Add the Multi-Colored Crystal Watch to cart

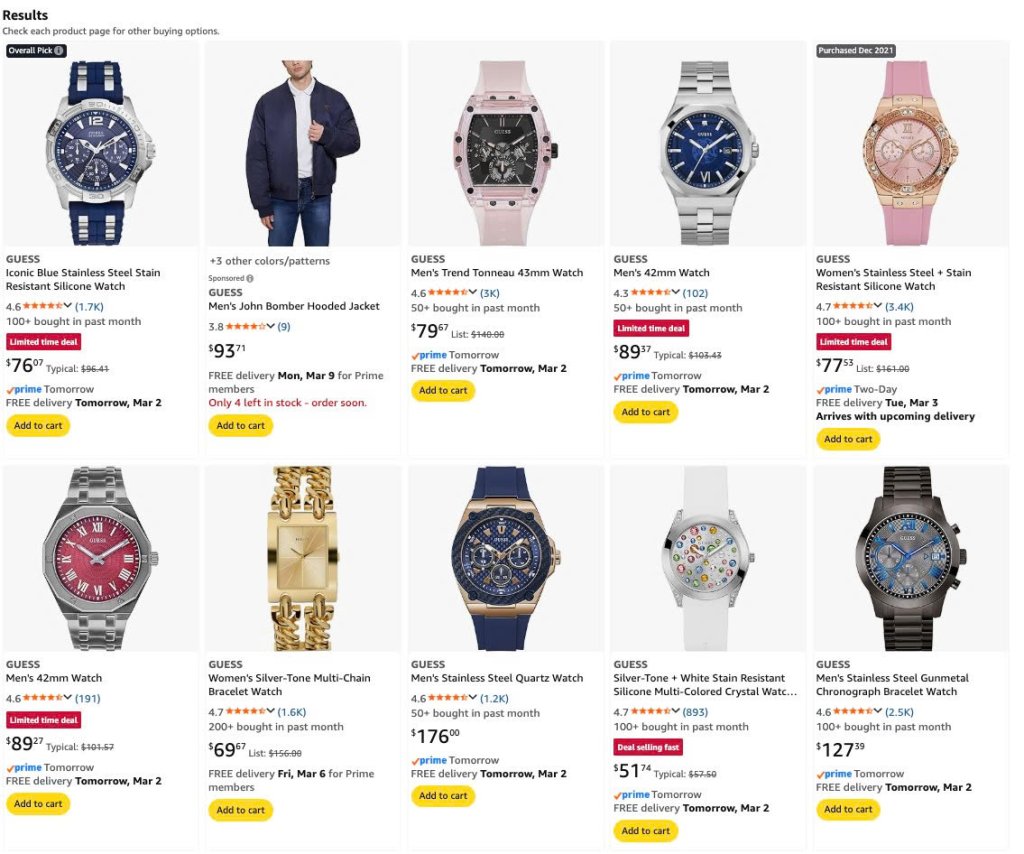pos(645,831)
